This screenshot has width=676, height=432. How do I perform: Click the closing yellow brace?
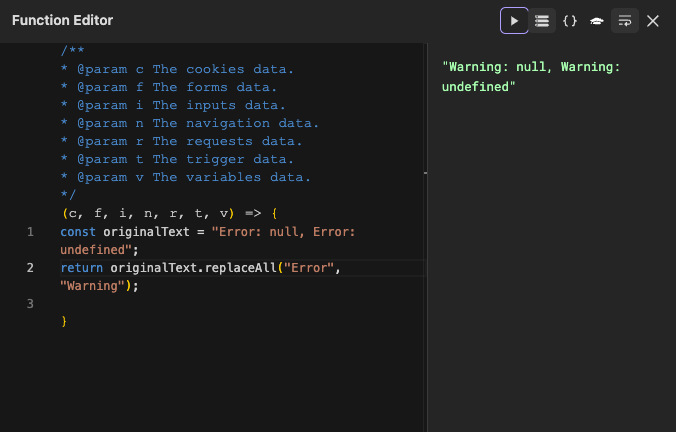(64, 322)
